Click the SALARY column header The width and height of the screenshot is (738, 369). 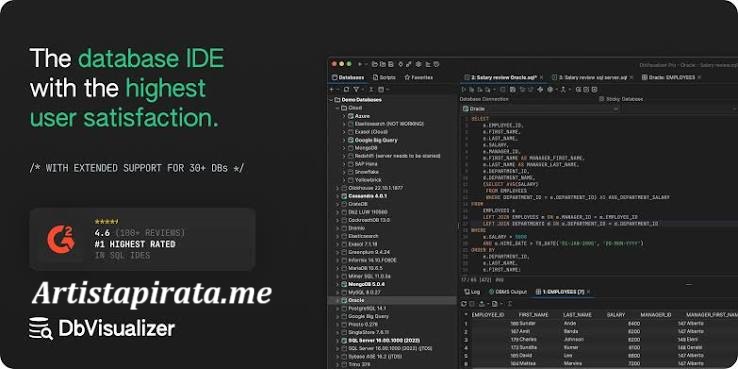click(x=616, y=314)
